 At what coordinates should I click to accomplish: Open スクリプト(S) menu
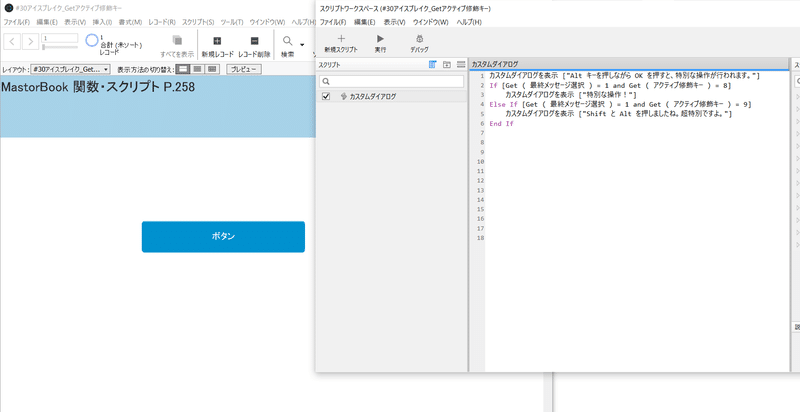click(x=198, y=22)
